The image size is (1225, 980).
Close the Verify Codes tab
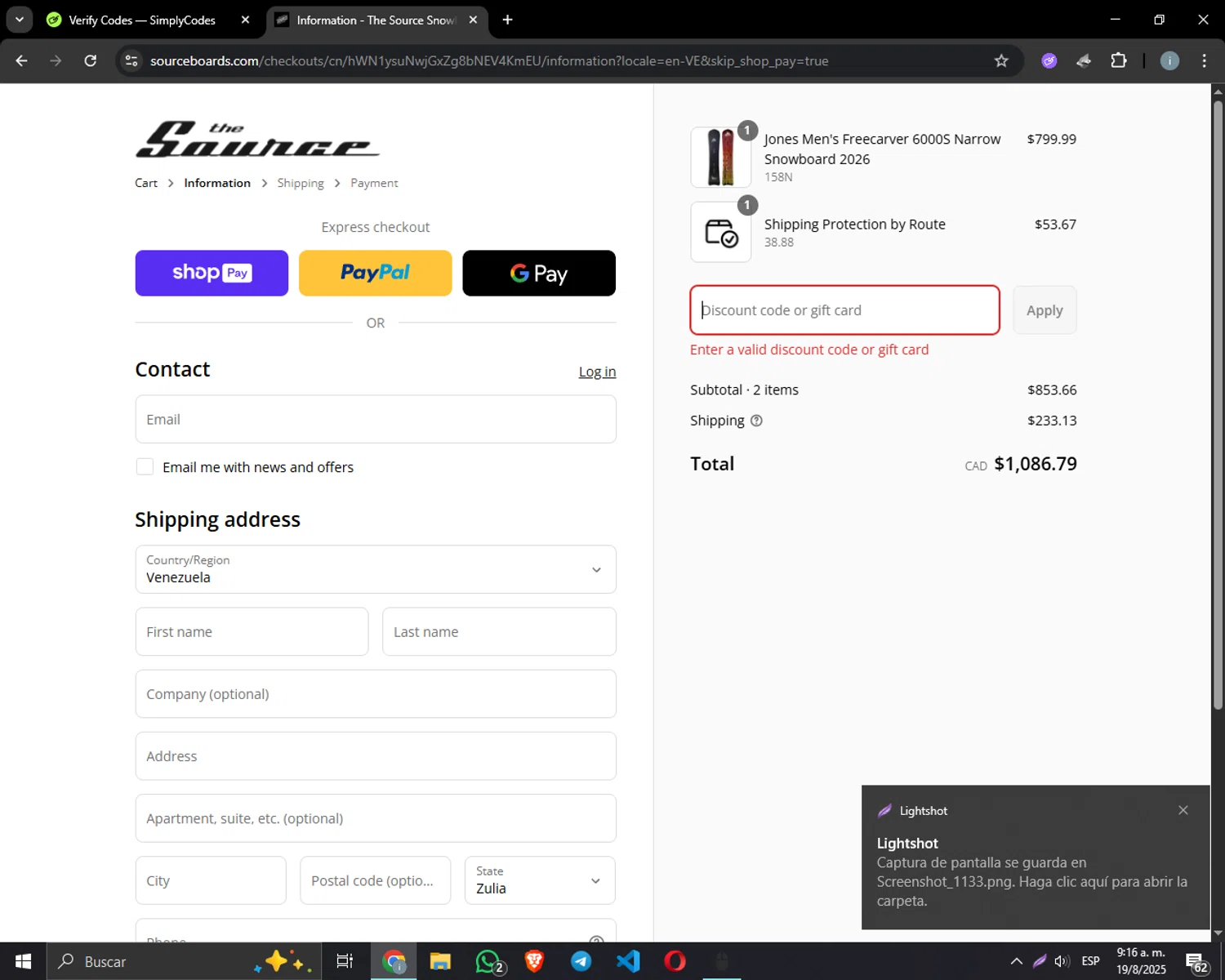coord(245,20)
